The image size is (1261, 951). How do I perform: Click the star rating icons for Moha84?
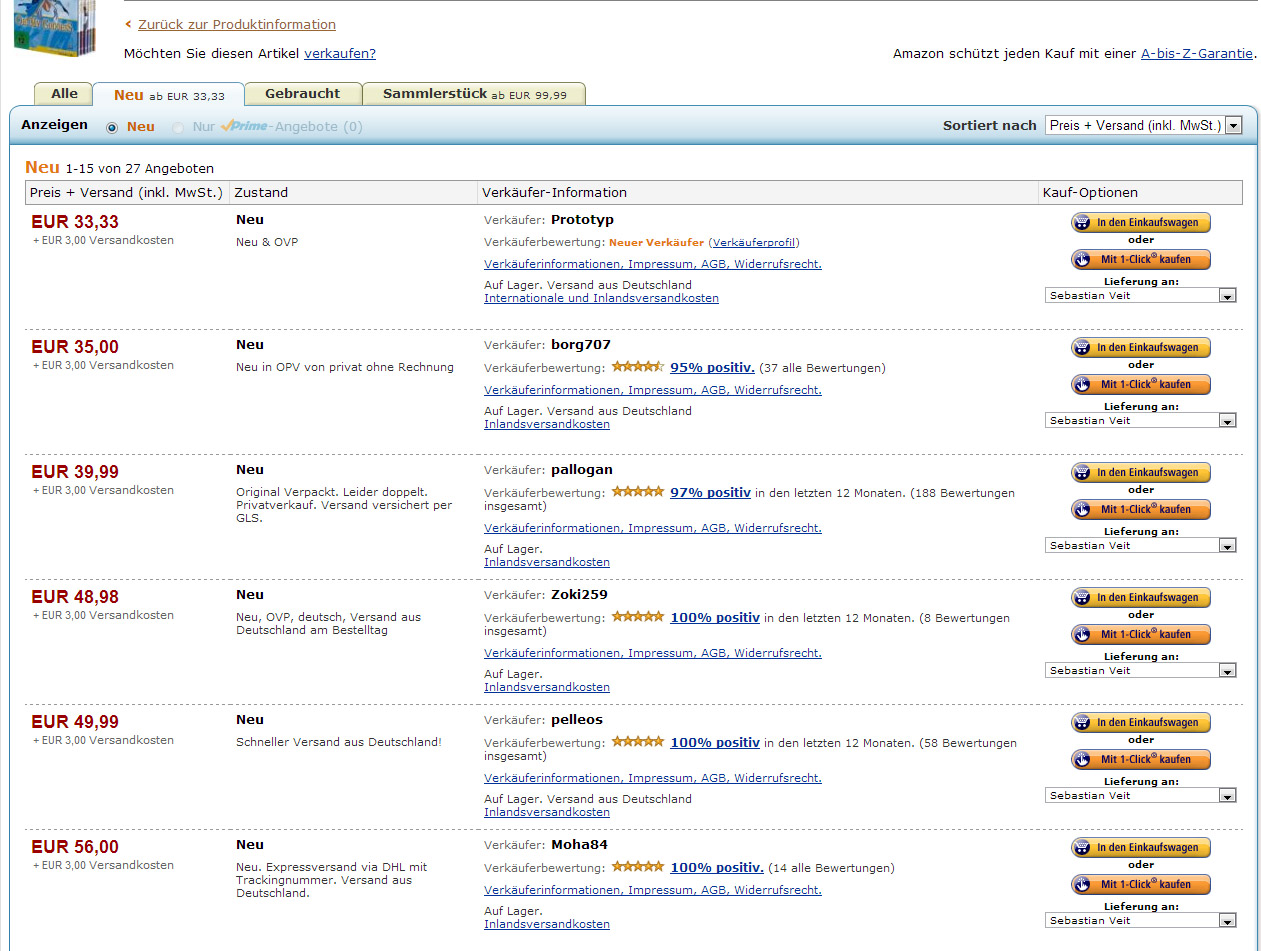[x=638, y=867]
